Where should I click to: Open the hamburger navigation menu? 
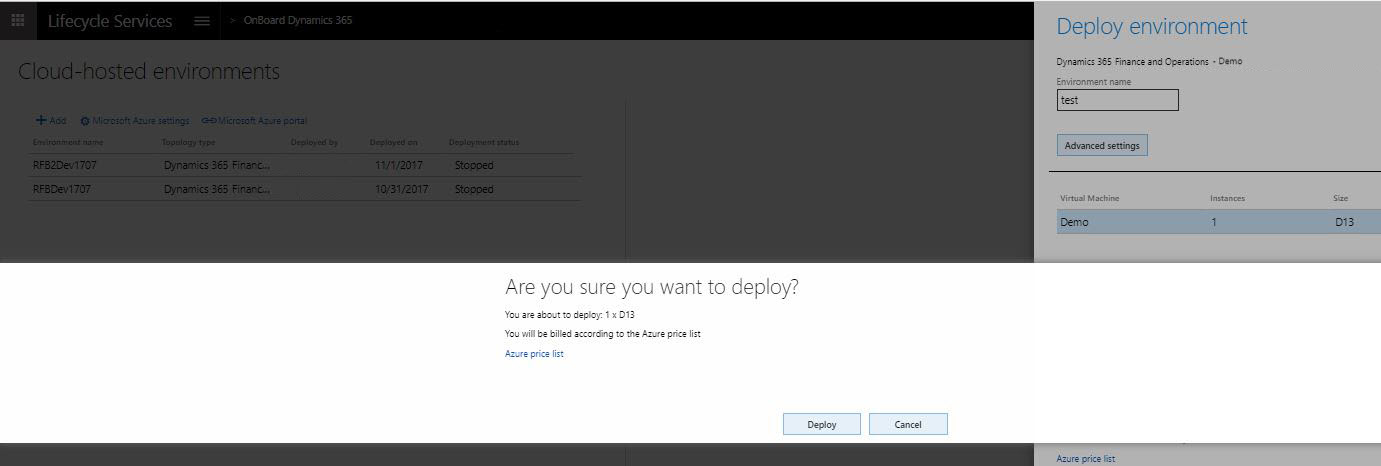202,21
